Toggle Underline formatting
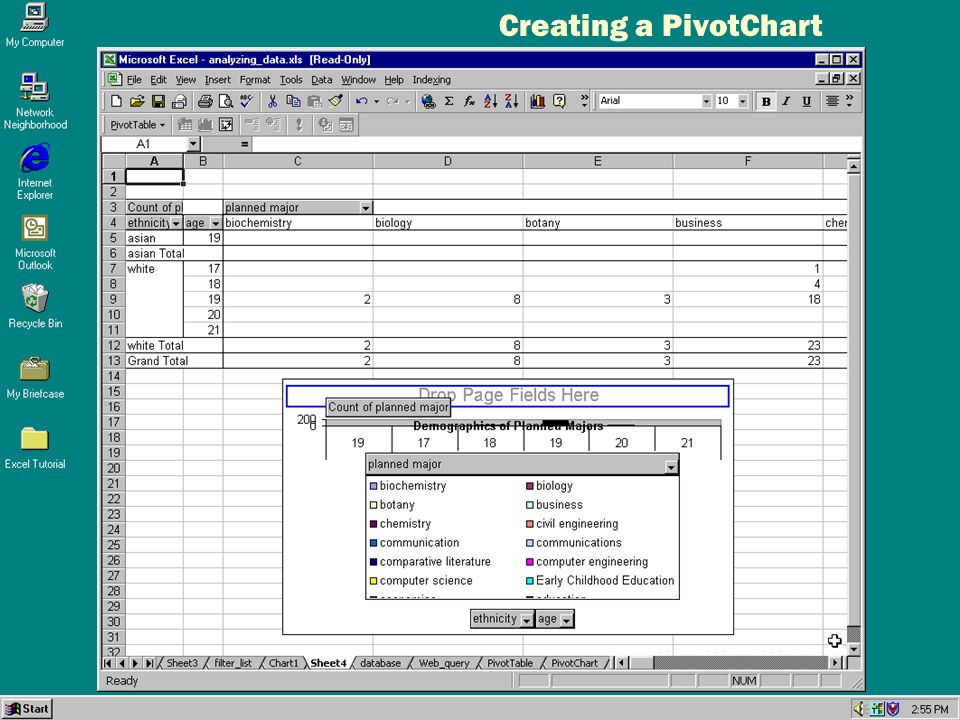 pos(806,102)
